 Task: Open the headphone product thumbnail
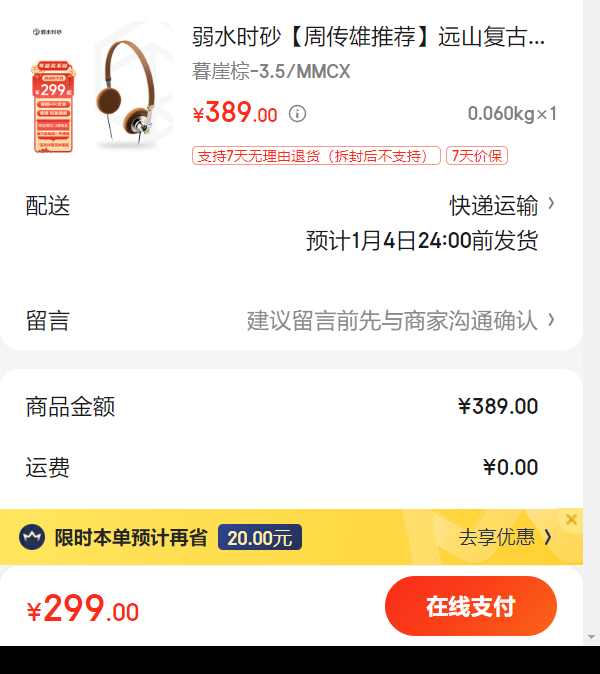(x=100, y=91)
